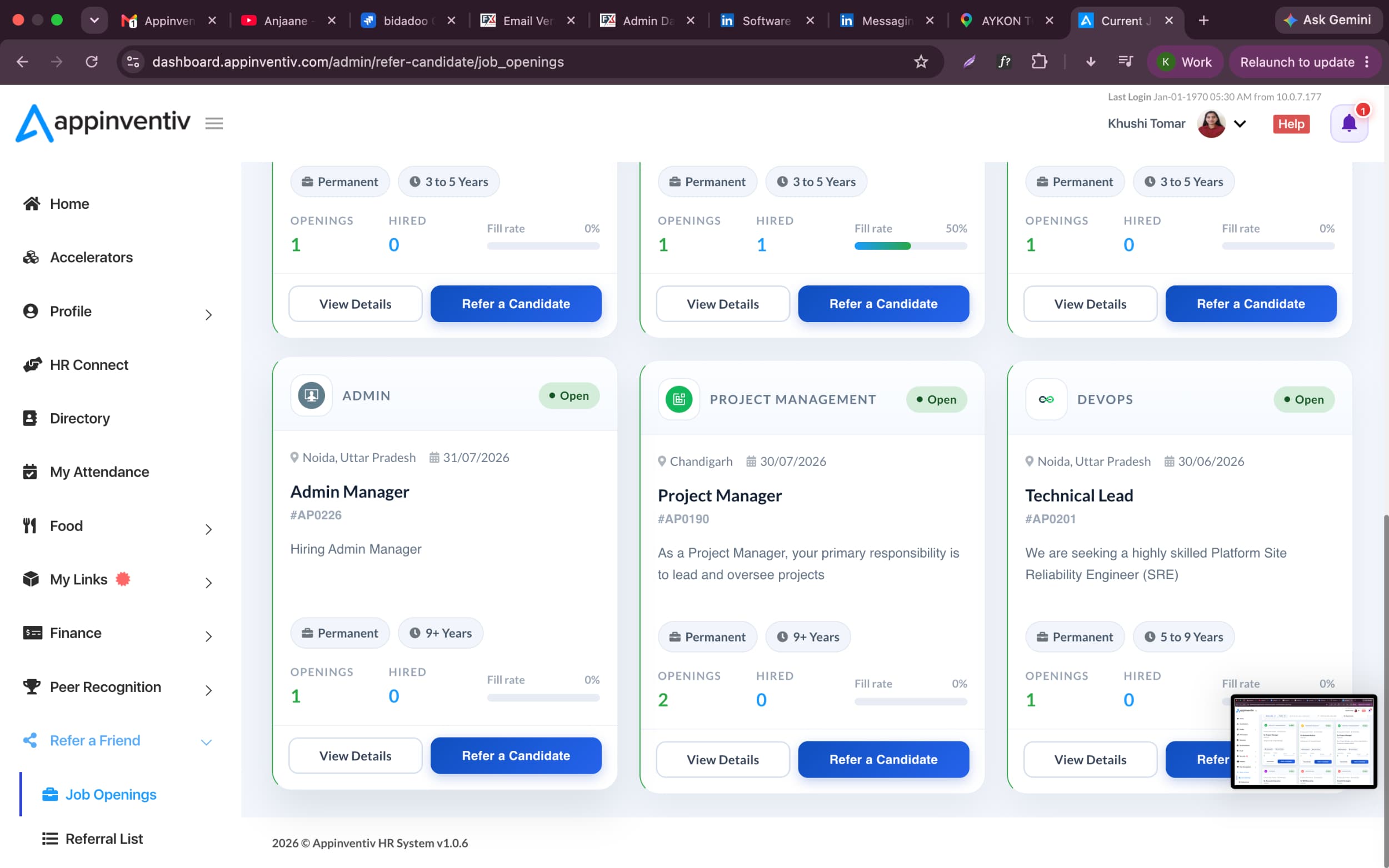The image size is (1389, 868).
Task: Open the media control playlist icon
Action: [1125, 62]
